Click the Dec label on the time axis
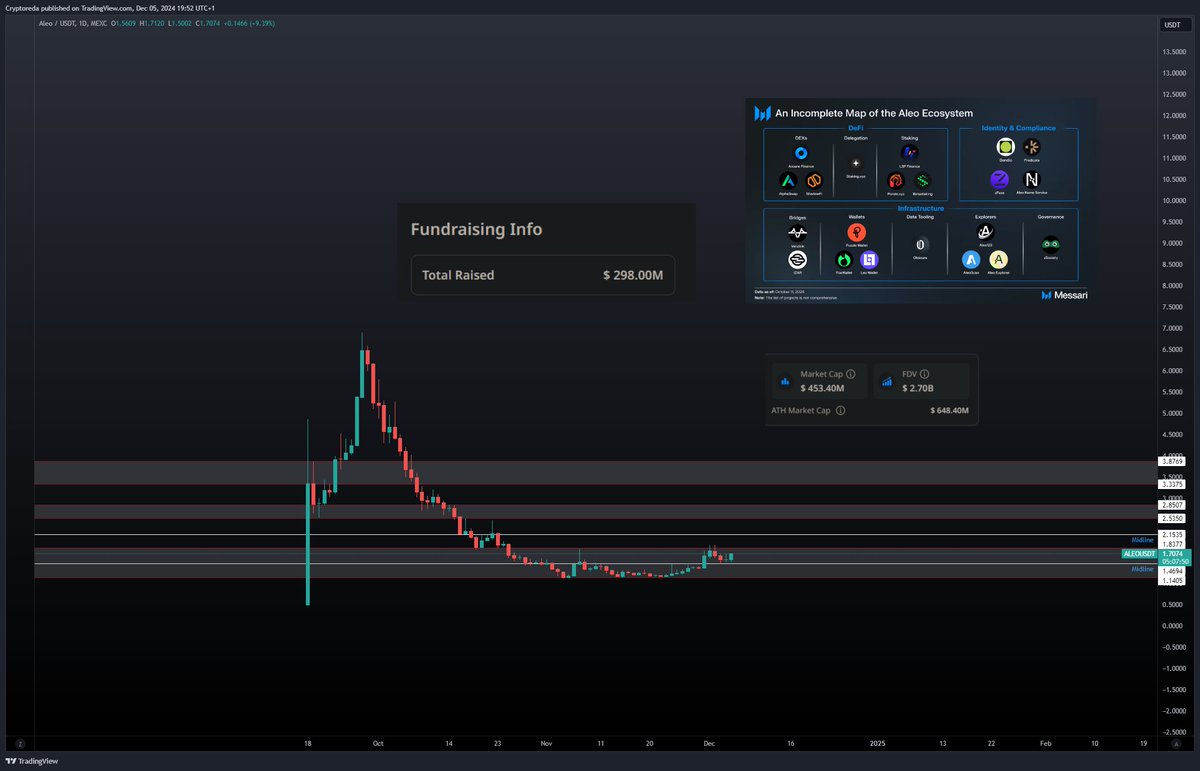The width and height of the screenshot is (1200, 771). point(709,743)
